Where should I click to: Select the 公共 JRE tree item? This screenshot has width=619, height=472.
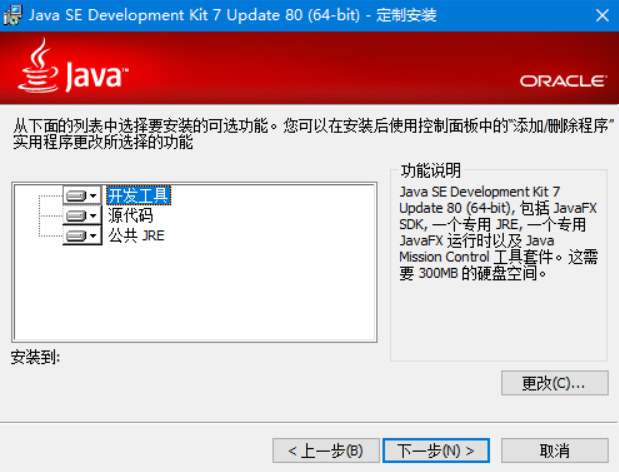pos(137,236)
